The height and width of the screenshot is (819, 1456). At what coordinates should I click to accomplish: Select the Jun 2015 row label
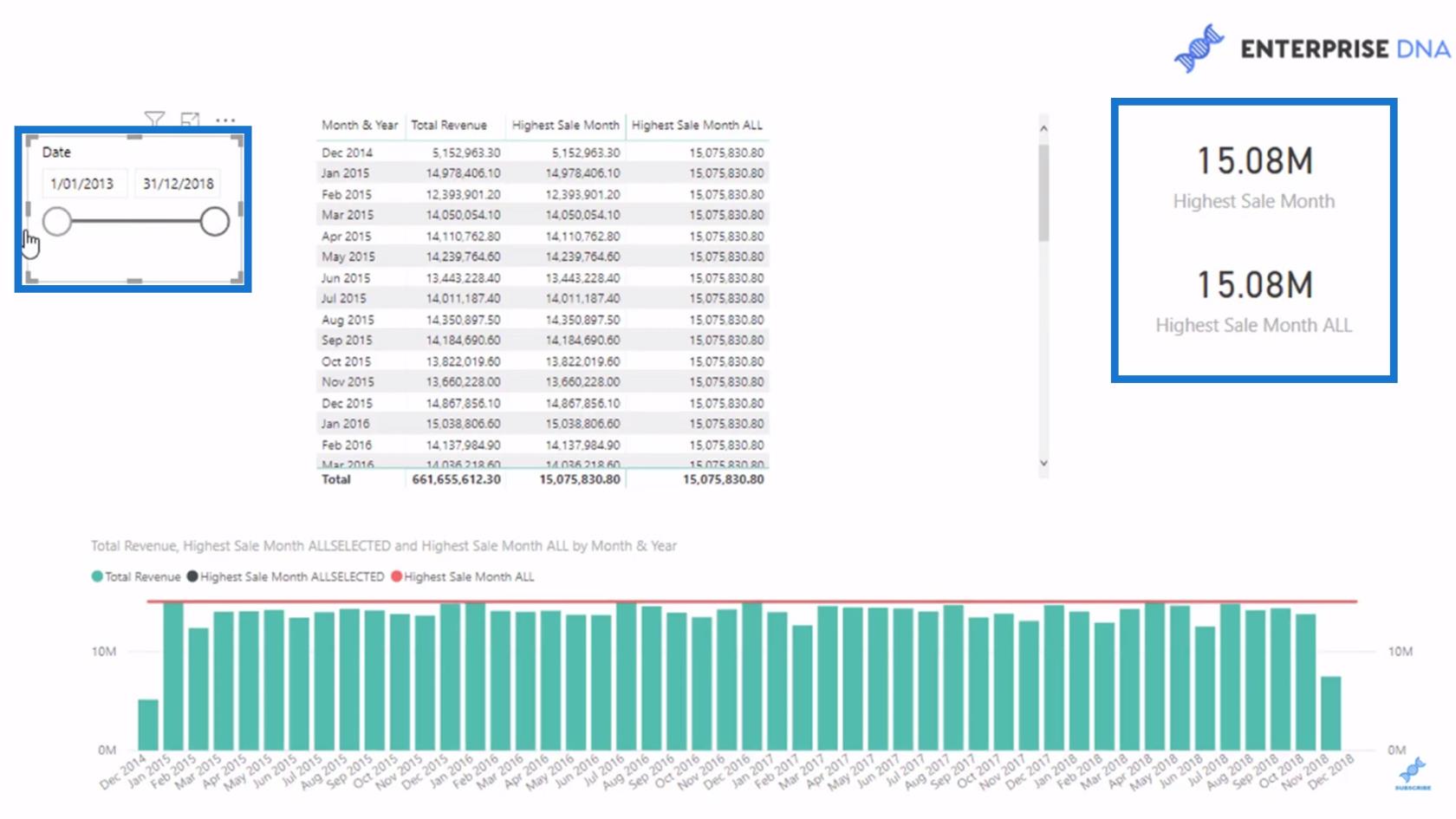(x=345, y=278)
